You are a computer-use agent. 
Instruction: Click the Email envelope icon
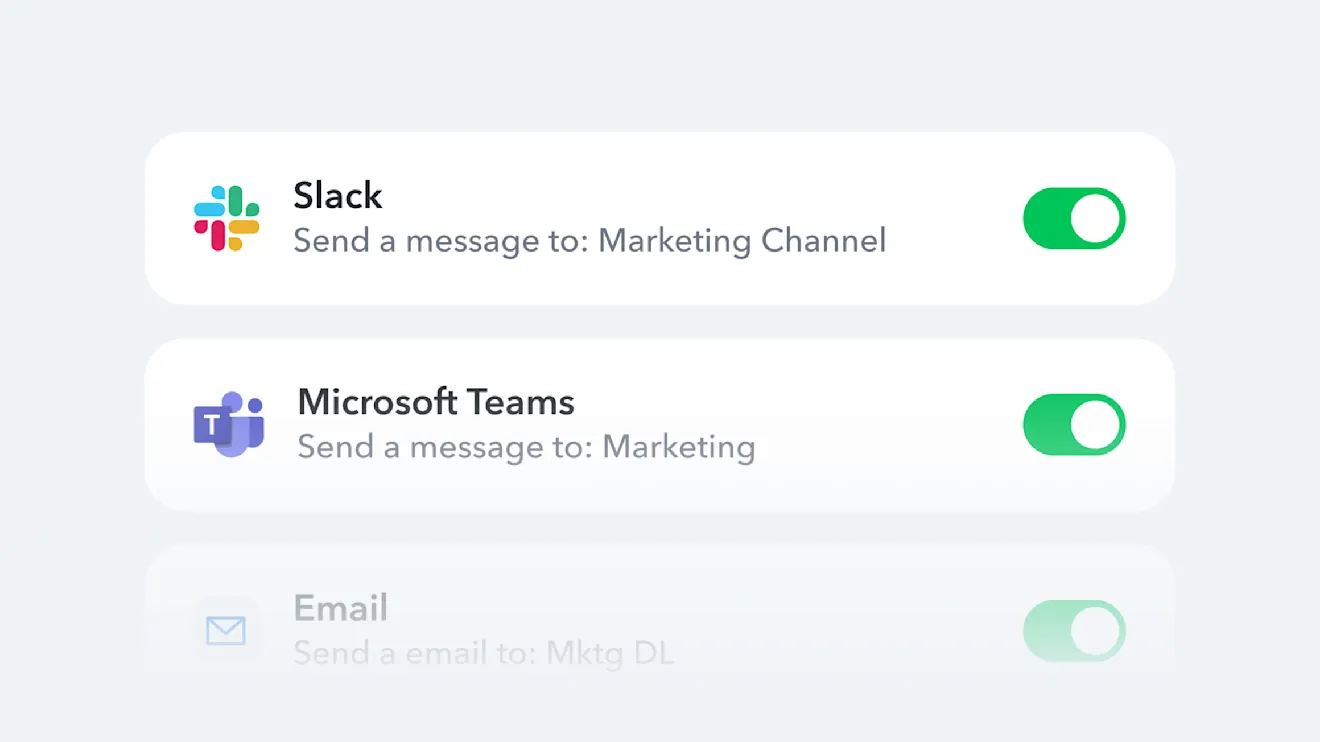pos(226,630)
